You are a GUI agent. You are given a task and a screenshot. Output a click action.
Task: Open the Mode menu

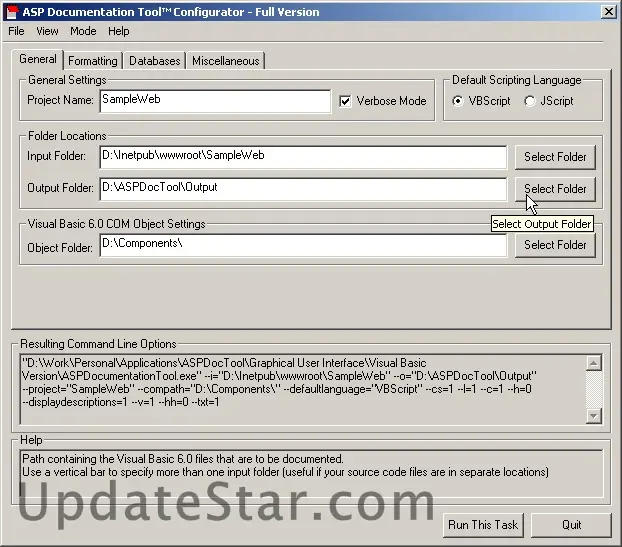pyautogui.click(x=83, y=31)
